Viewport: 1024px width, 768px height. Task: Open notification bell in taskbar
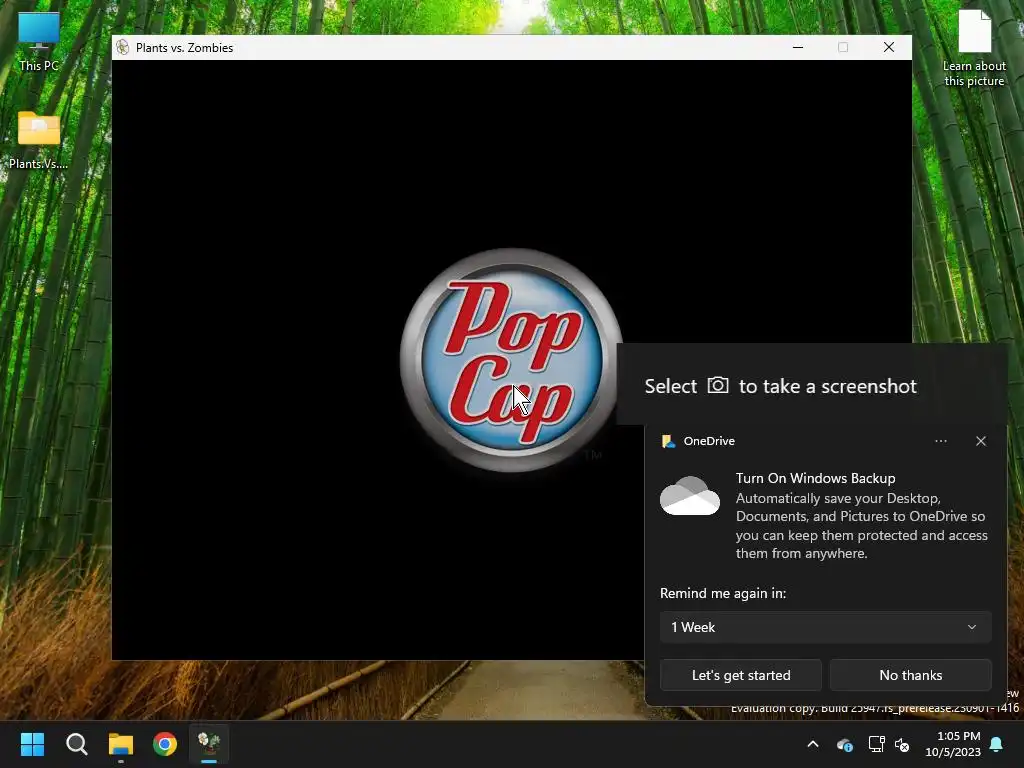pos(997,744)
